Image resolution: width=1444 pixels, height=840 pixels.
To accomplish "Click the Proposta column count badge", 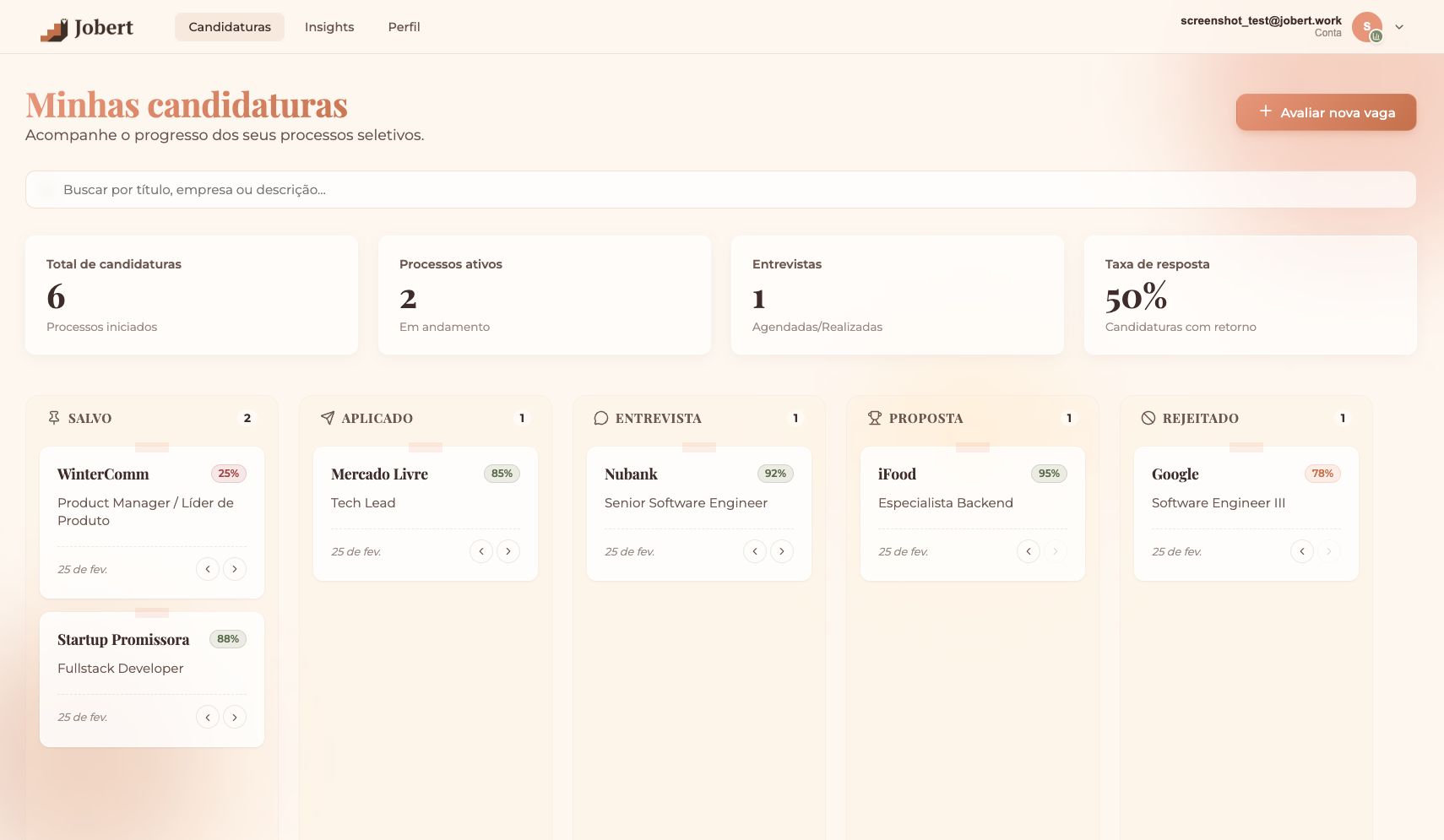I will tap(1069, 418).
